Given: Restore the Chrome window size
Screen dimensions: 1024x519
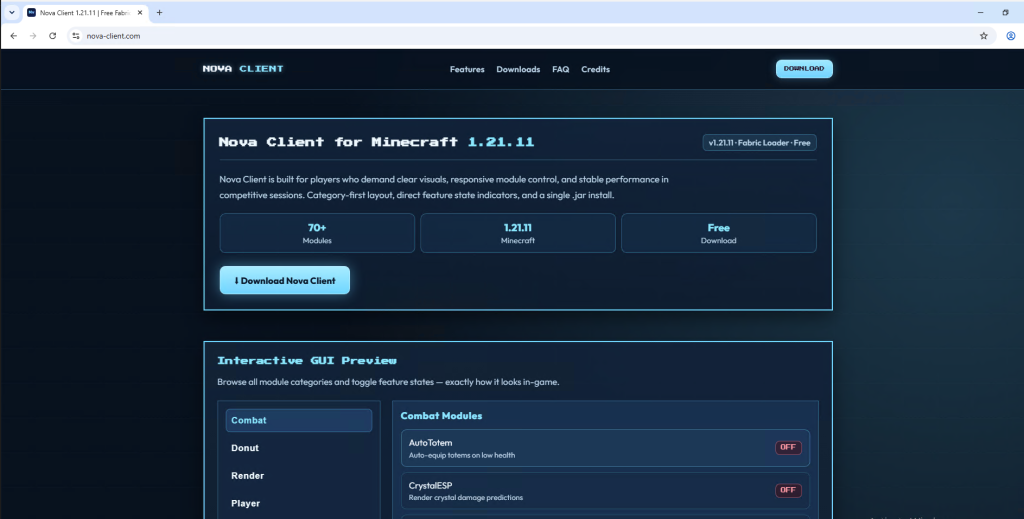Looking at the screenshot, I should pos(1005,12).
